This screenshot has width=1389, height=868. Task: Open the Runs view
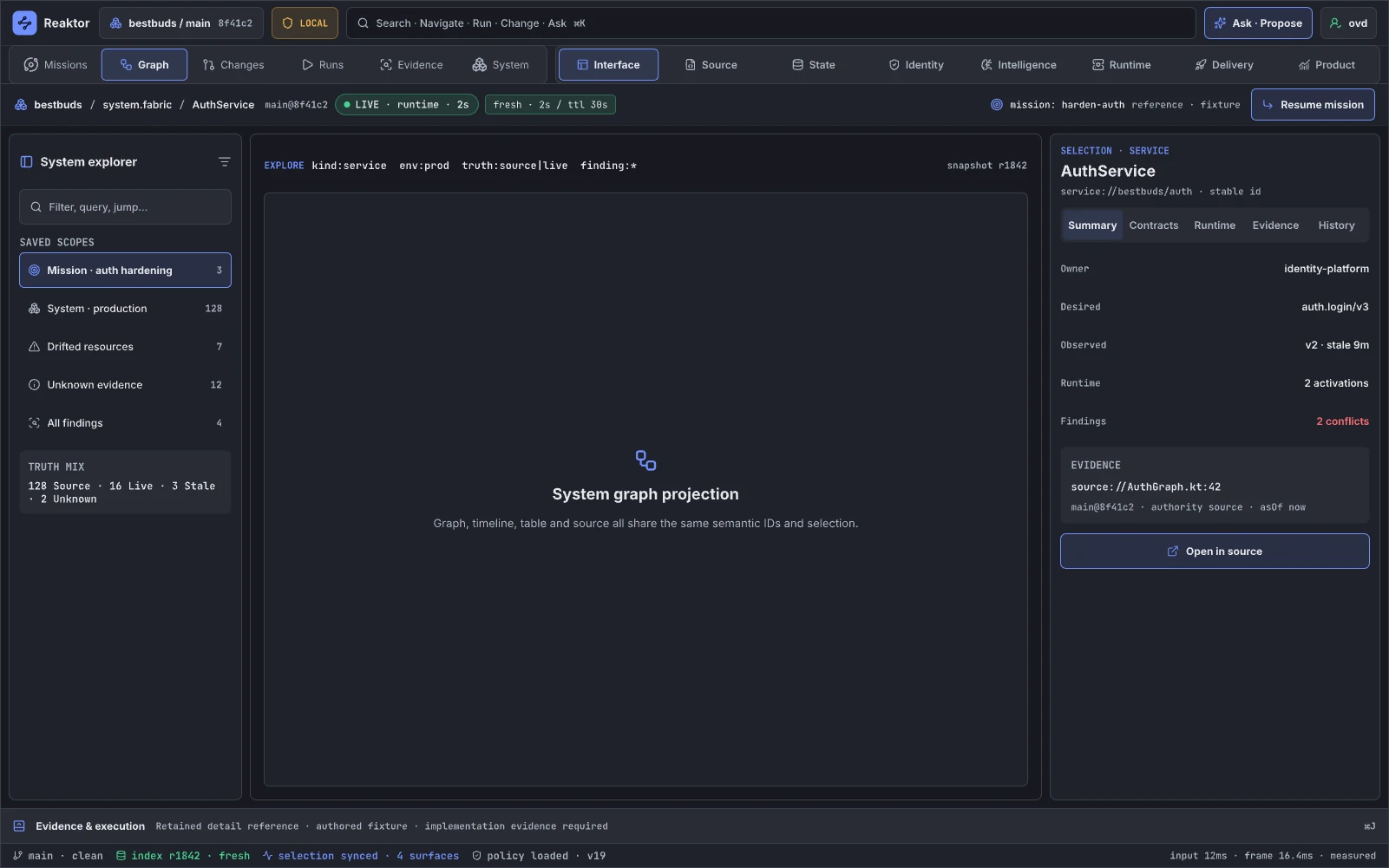click(x=323, y=65)
